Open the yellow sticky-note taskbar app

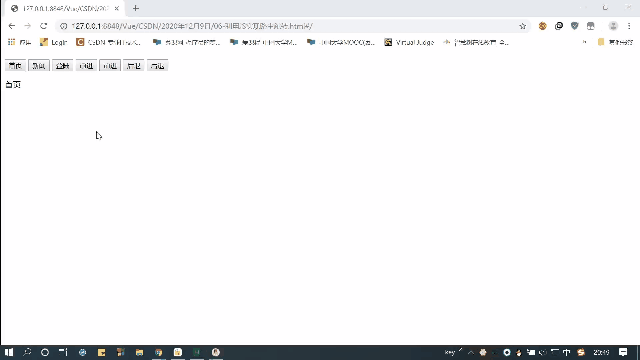tap(102, 352)
